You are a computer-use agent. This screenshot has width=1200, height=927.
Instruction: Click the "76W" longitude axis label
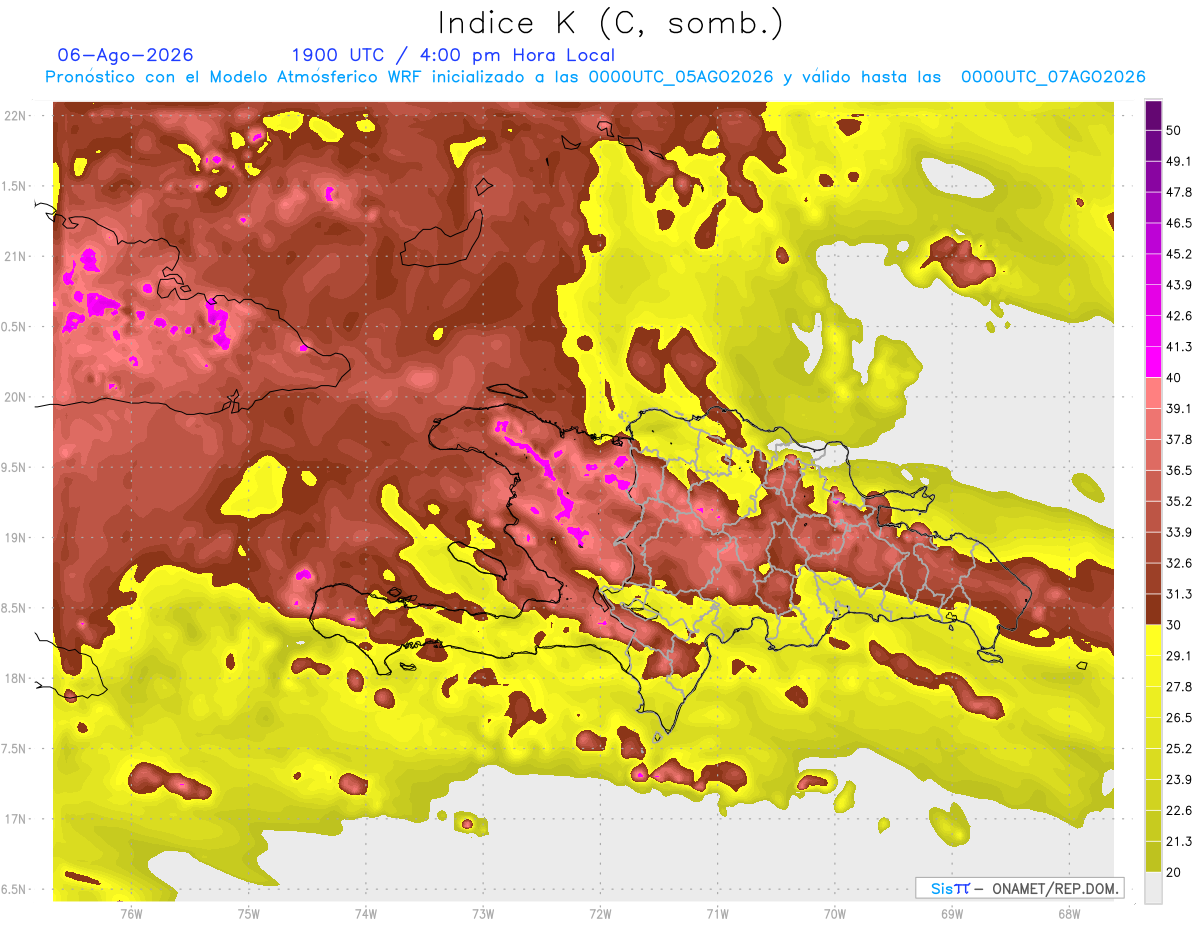[x=131, y=914]
